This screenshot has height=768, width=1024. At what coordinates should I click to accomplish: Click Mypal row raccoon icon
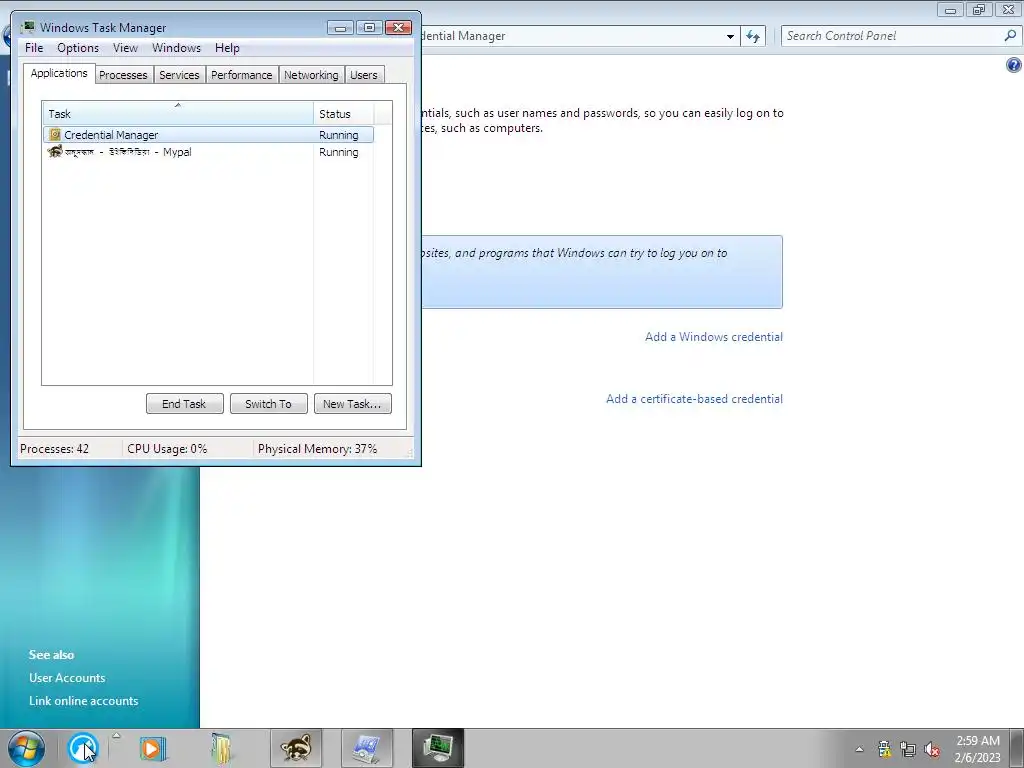pos(55,152)
